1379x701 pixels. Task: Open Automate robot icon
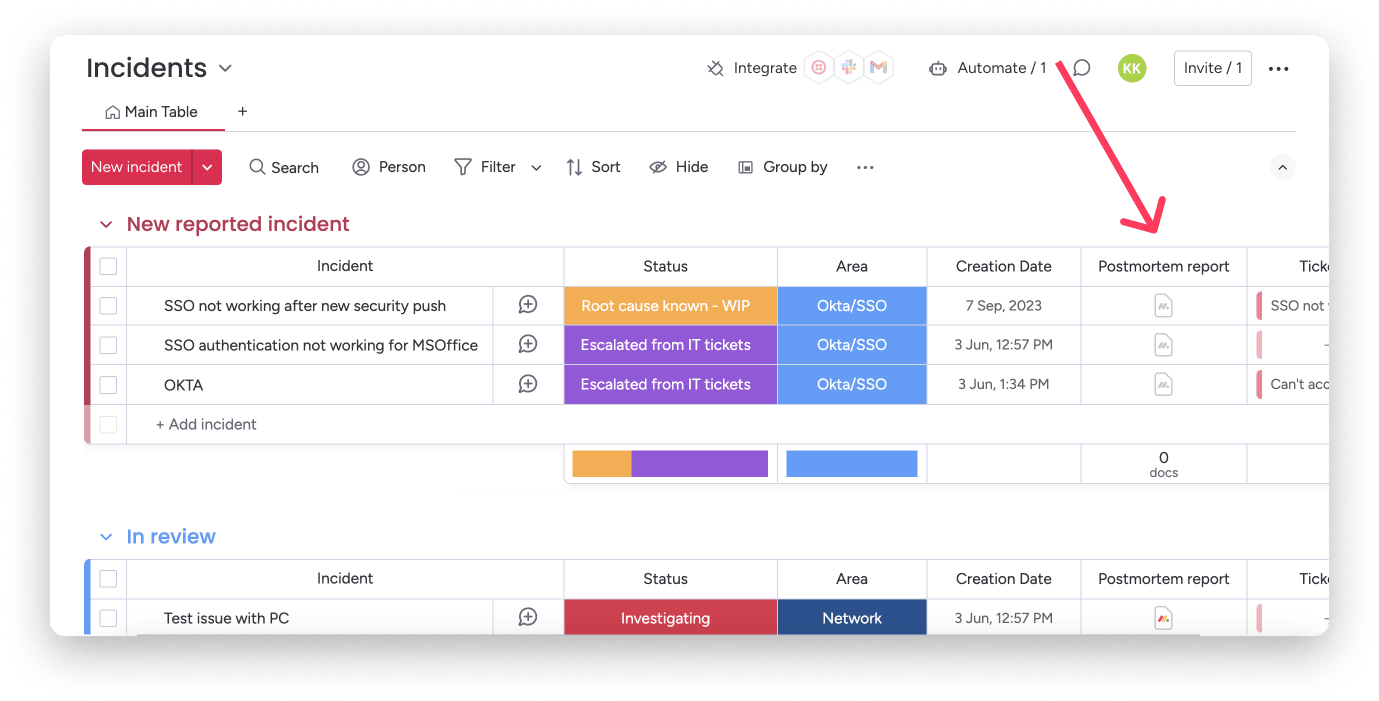(938, 68)
